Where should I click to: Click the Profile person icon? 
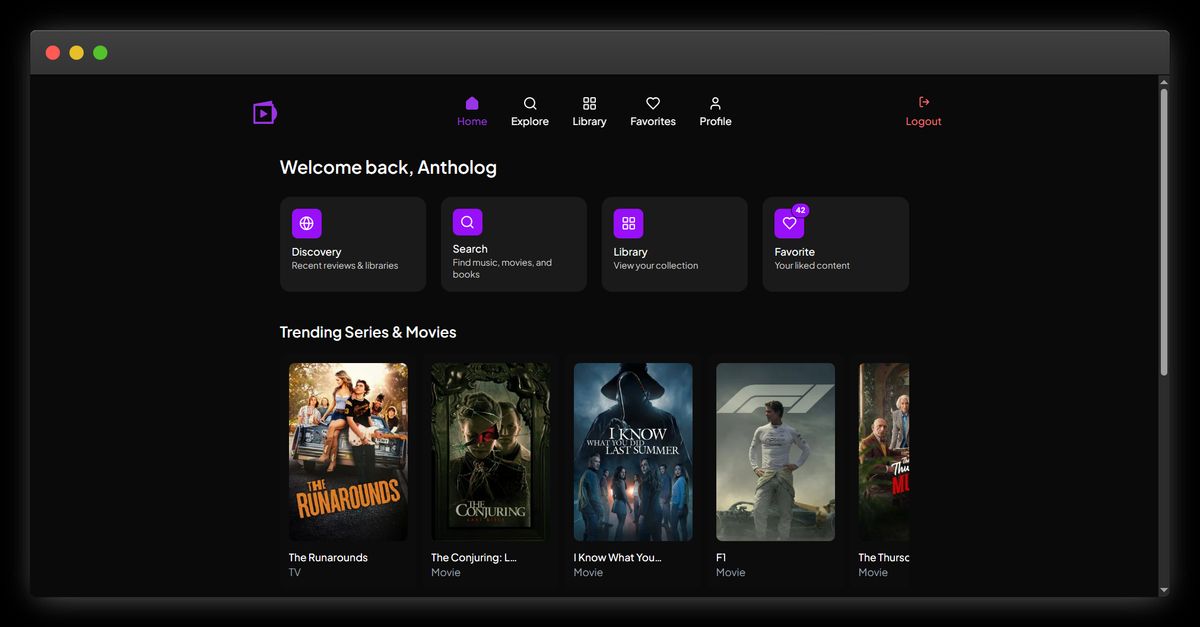[715, 103]
